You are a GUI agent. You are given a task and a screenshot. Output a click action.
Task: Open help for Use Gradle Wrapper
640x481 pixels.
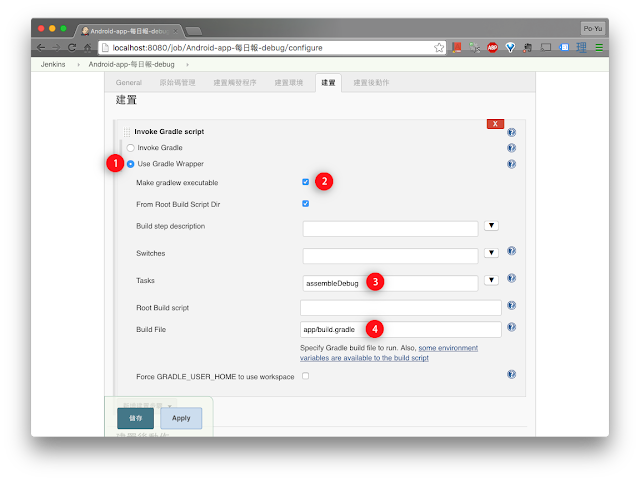click(511, 164)
